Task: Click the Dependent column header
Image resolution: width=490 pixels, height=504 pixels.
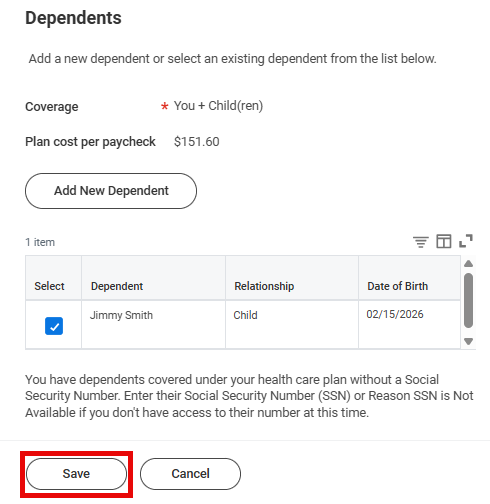Action: click(153, 278)
